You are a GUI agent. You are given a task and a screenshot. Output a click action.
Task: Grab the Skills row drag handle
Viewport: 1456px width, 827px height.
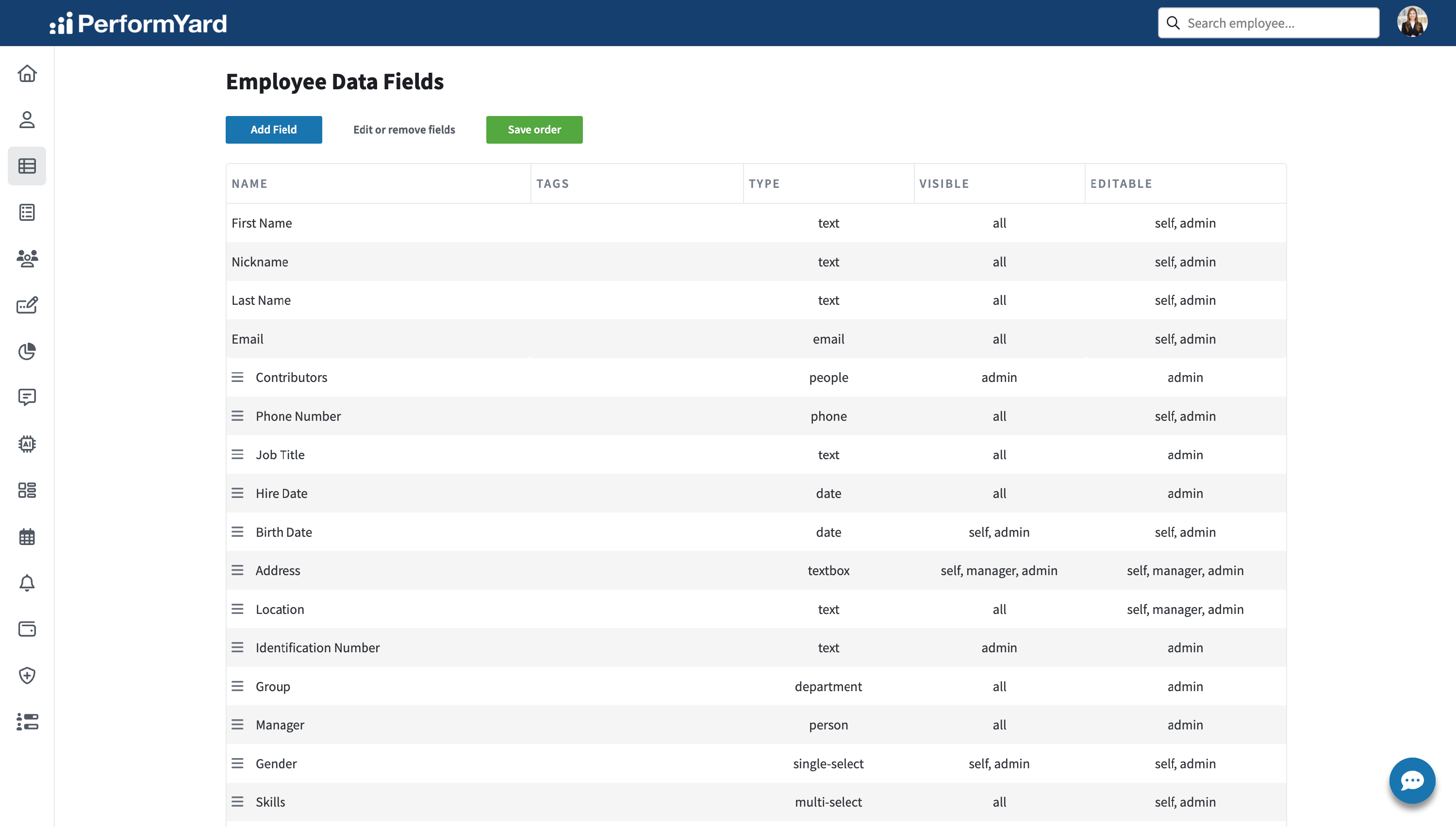point(237,802)
